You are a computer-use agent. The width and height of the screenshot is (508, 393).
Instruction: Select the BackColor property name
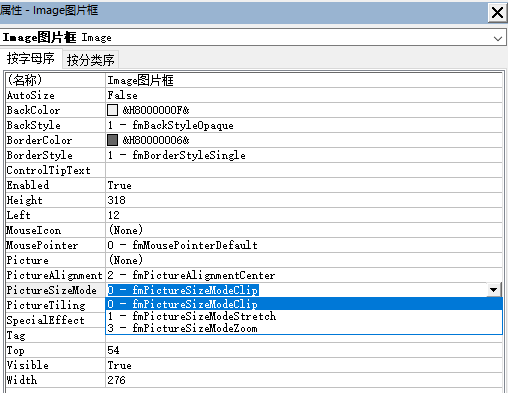55,110
